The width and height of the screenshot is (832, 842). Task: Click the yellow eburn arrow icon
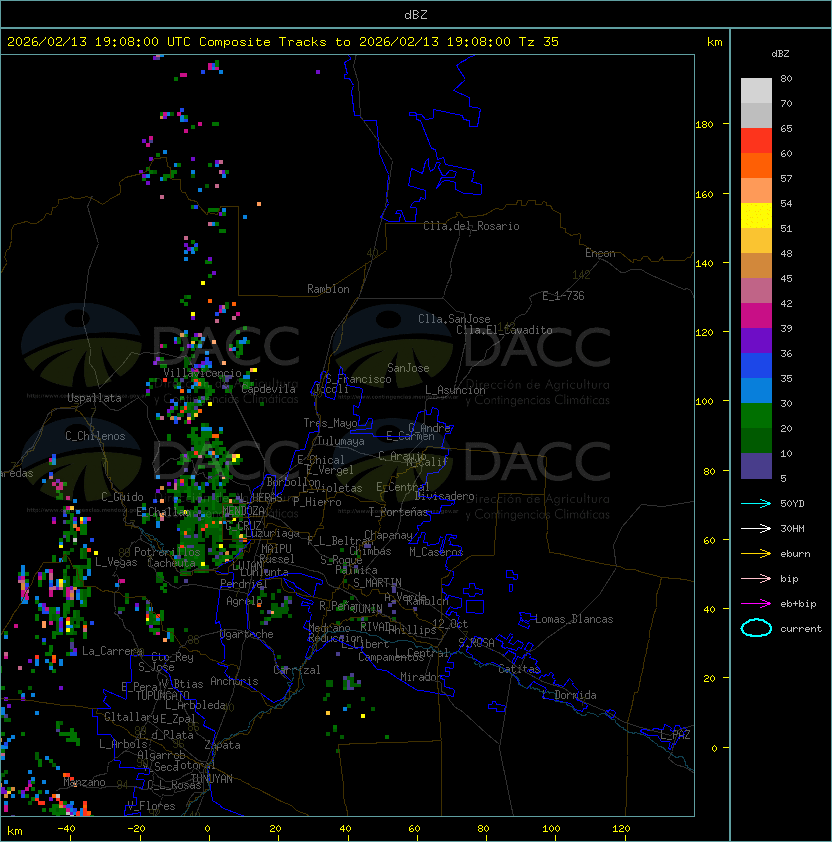(x=756, y=554)
